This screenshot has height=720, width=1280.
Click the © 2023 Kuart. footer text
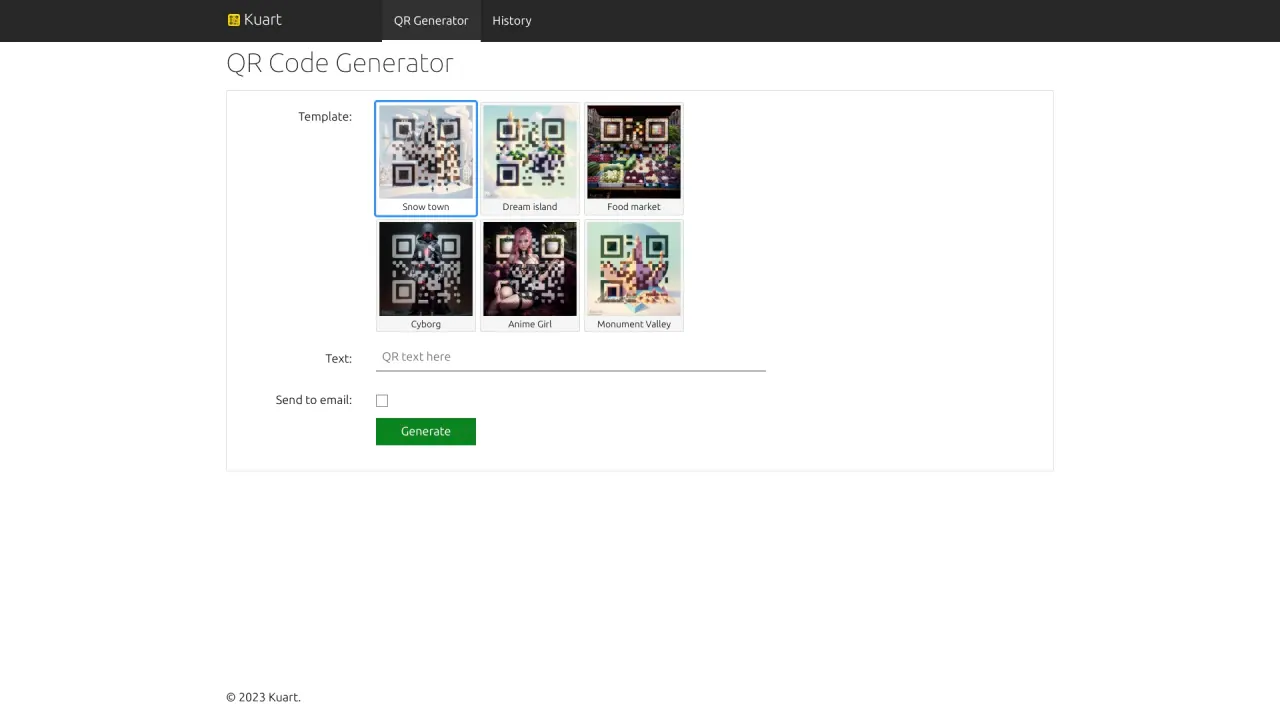click(263, 697)
